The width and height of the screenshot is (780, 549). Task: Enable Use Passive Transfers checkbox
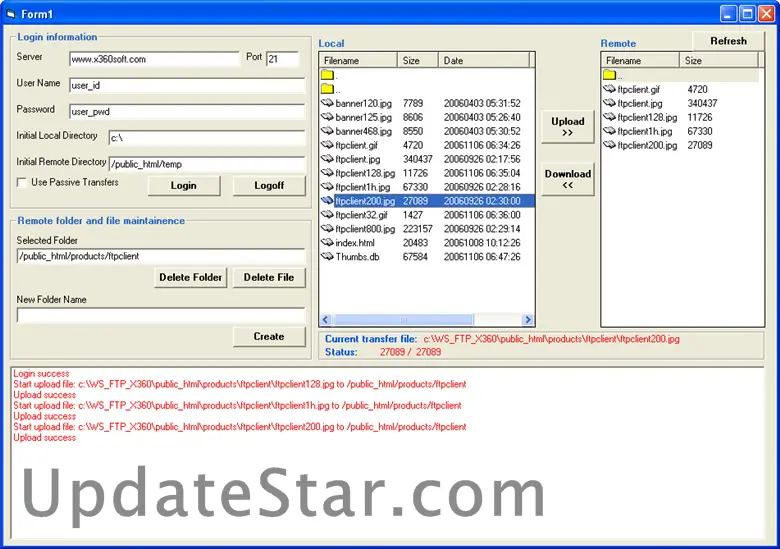tap(21, 183)
